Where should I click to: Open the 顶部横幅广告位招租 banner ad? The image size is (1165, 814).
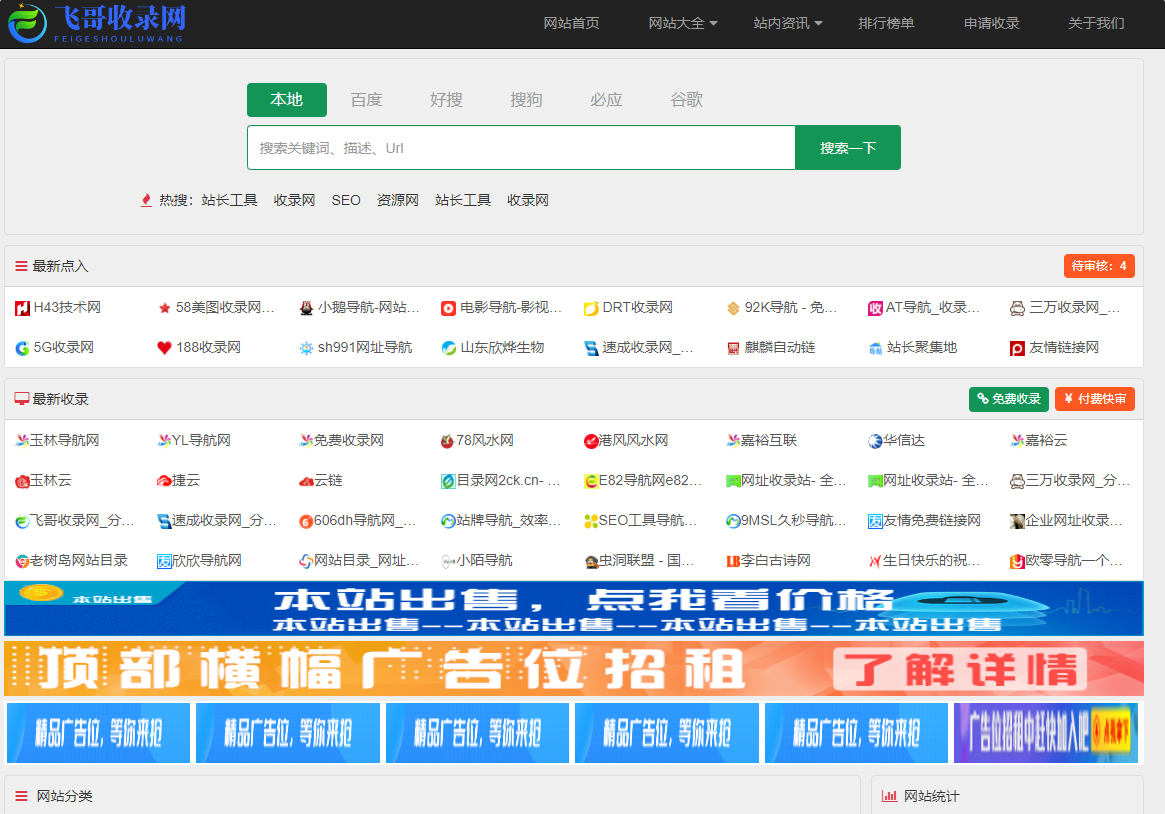coord(573,668)
